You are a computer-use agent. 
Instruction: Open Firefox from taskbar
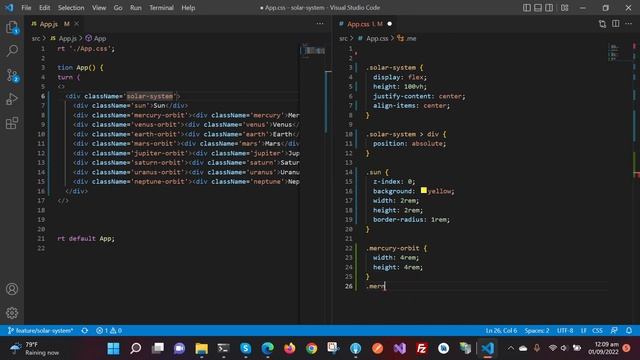[289, 348]
